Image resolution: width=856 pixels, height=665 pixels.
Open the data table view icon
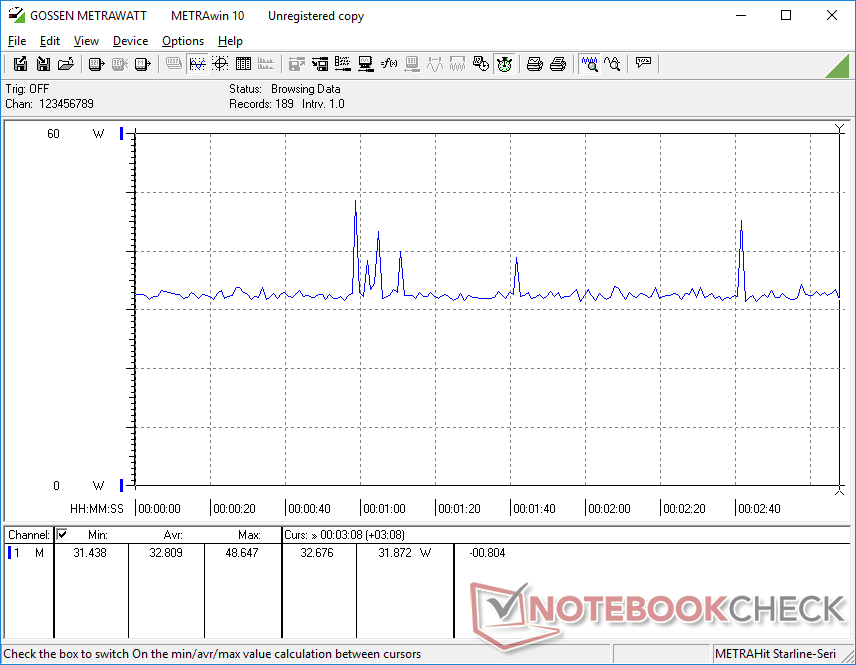(243, 64)
